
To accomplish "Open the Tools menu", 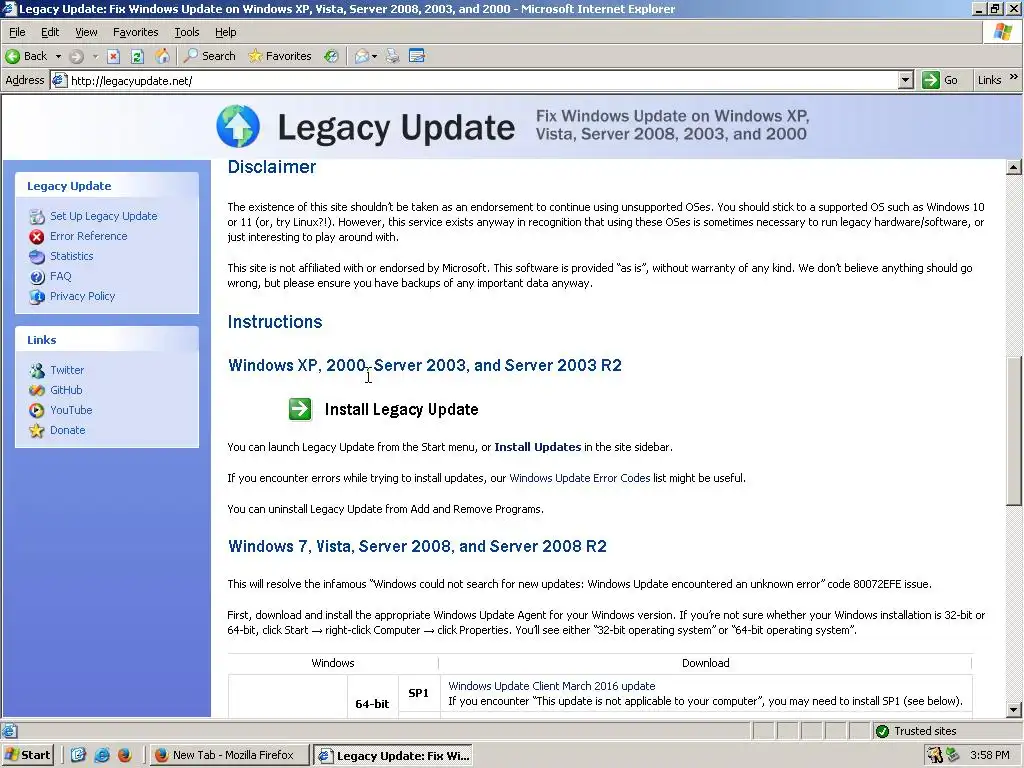I will tap(186, 32).
